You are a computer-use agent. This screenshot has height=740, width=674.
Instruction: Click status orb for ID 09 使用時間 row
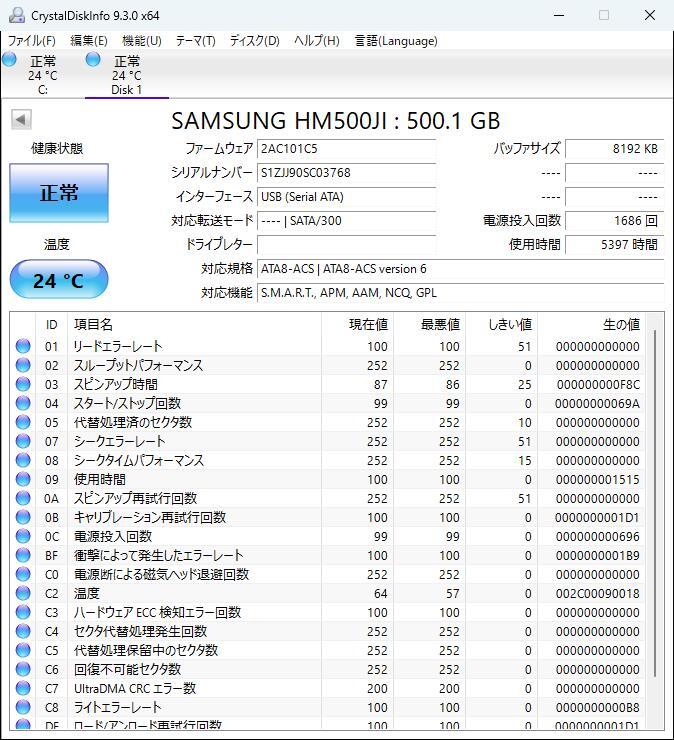23,479
